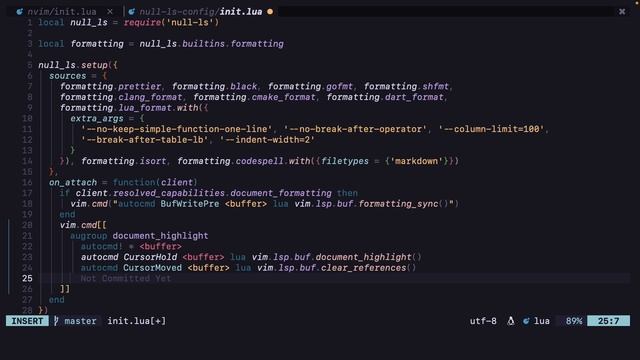Click autocmd! * <buffer> on line 22
Image resolution: width=640 pixels, height=360 pixels.
(x=131, y=247)
